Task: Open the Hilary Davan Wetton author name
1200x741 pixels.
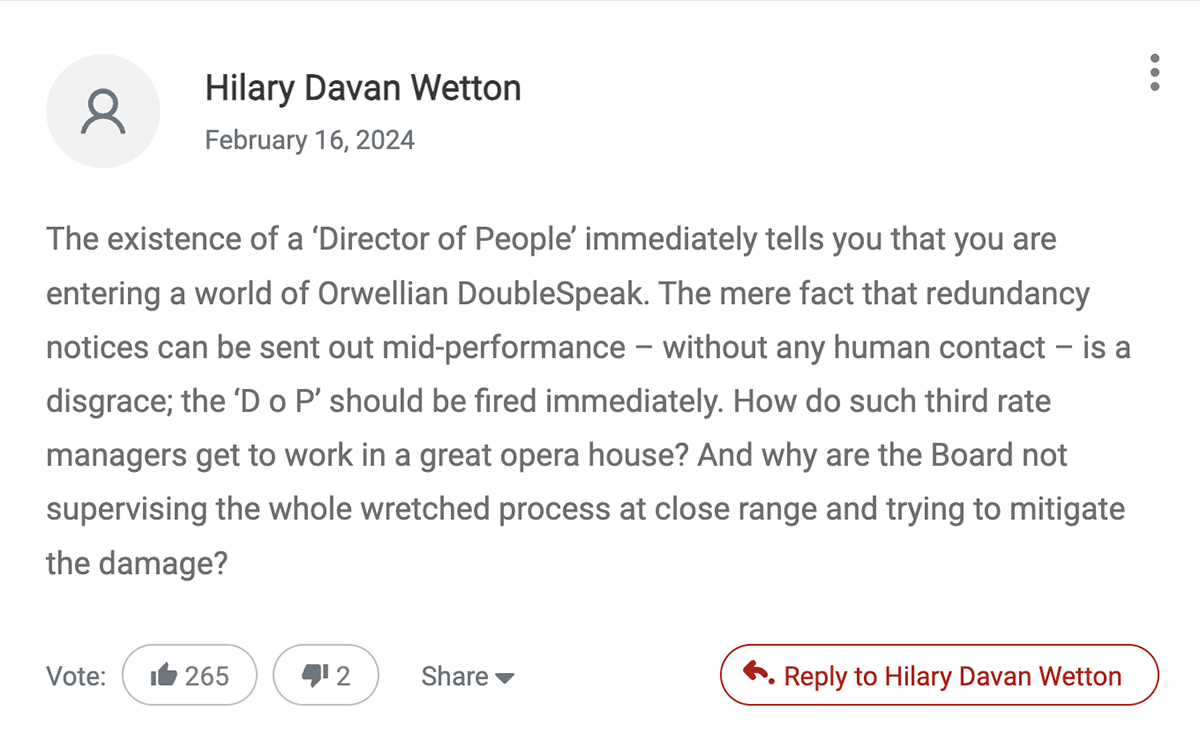Action: (363, 88)
